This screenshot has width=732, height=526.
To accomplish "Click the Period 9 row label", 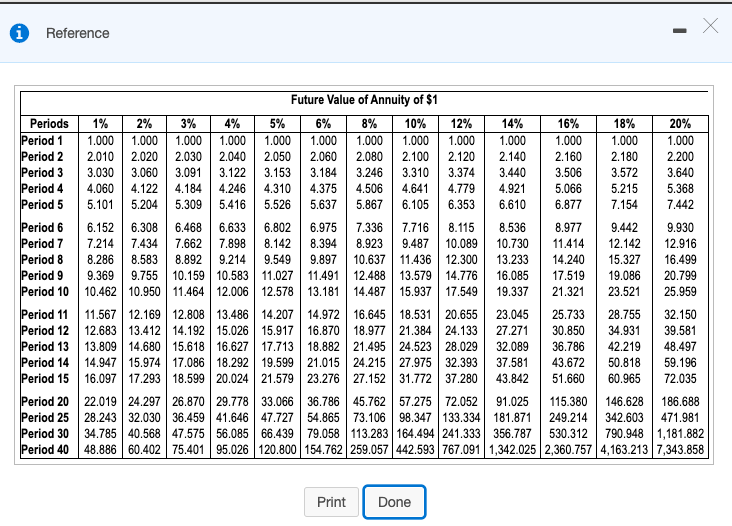I will coord(42,275).
